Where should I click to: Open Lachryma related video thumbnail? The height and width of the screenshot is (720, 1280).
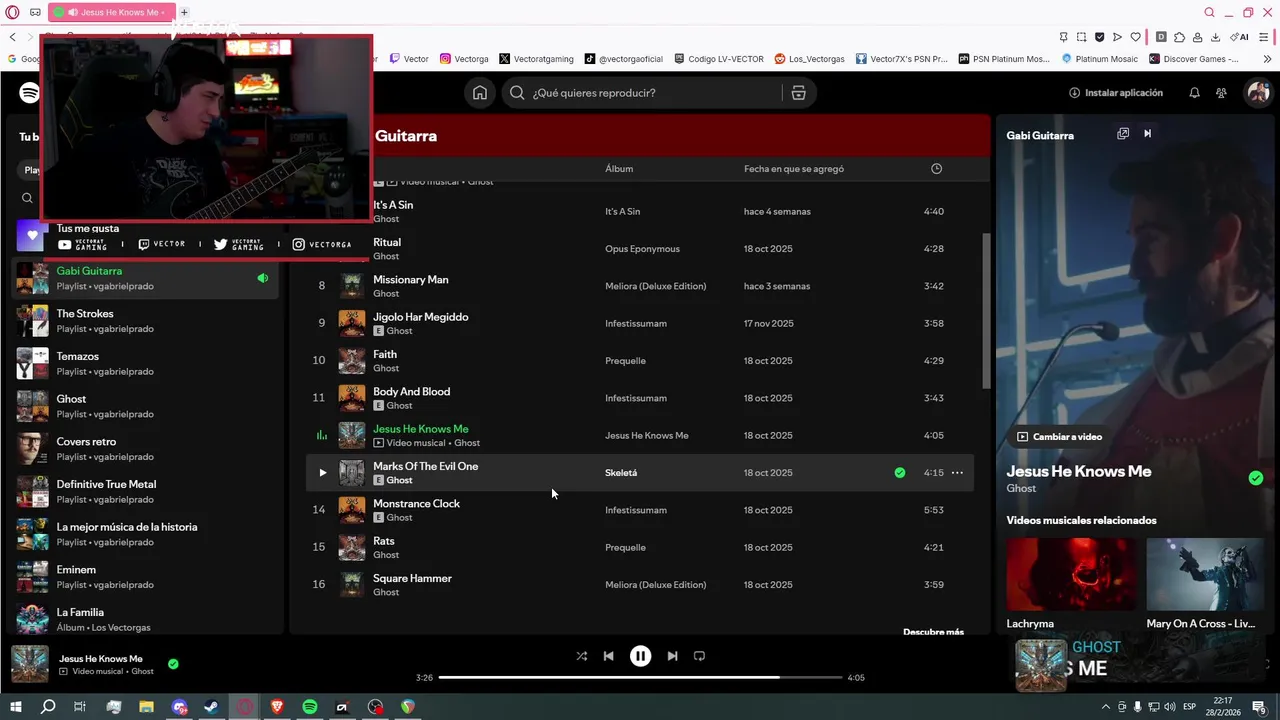click(x=1071, y=574)
